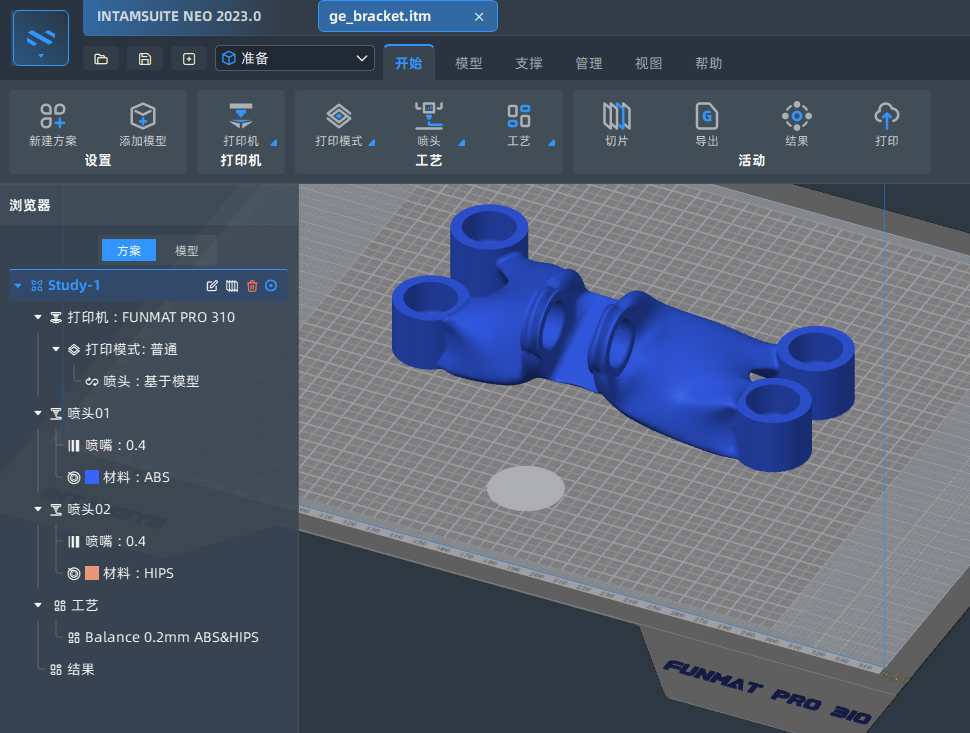Click the blue ABS material color swatch
This screenshot has width=970, height=733.
click(92, 477)
